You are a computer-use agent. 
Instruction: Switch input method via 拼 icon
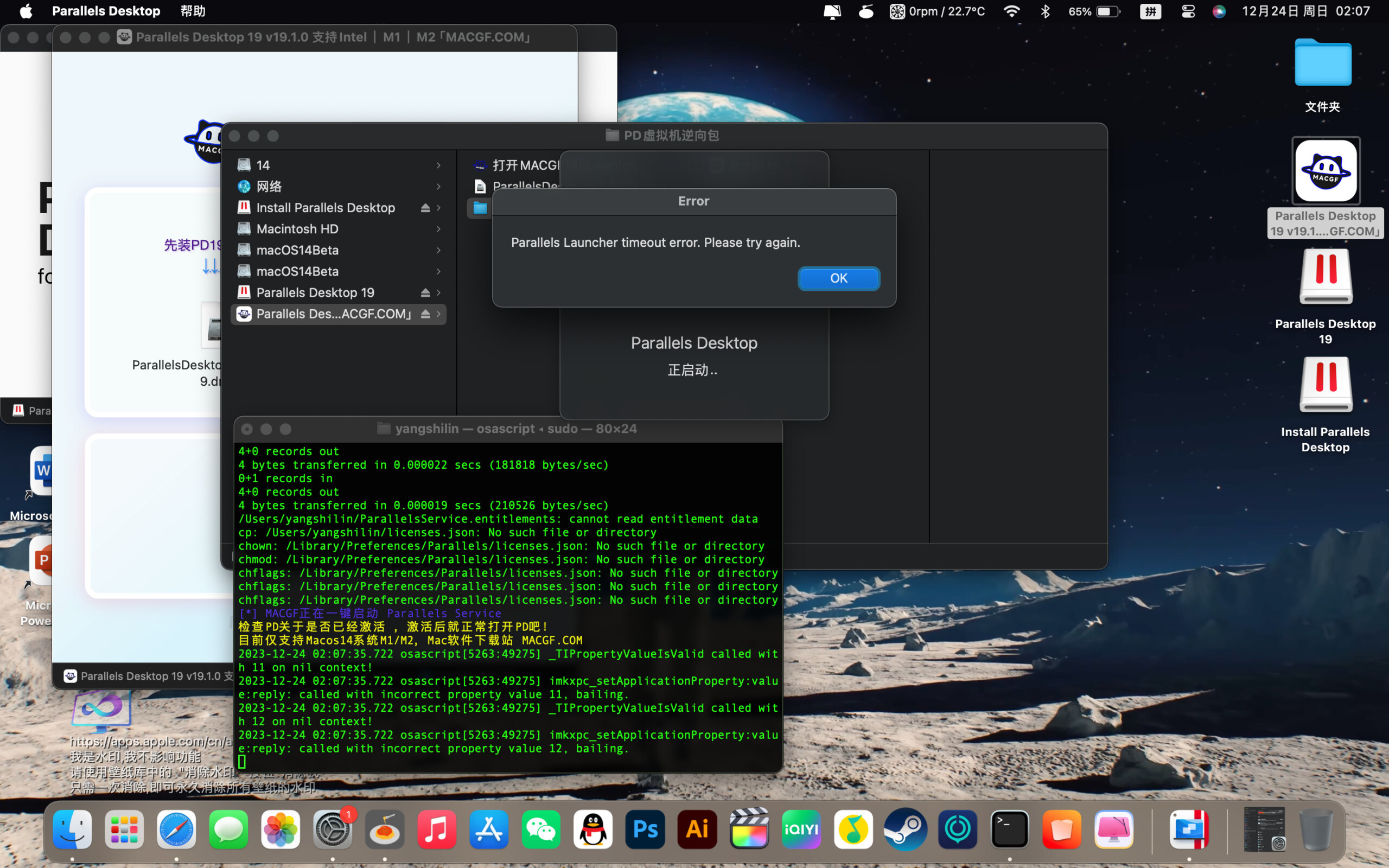(1150, 11)
